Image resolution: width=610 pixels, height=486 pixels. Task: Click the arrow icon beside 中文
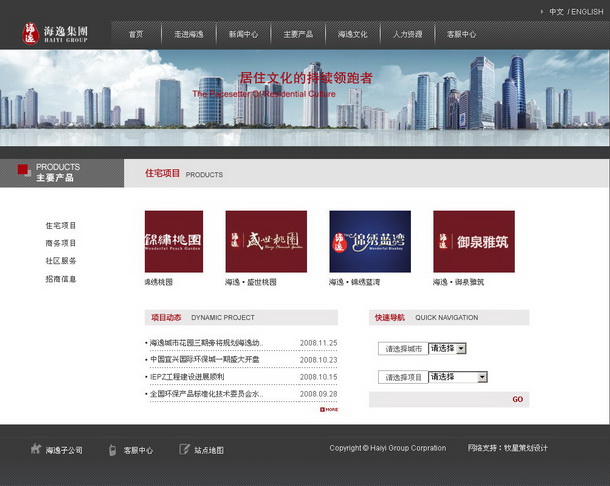pos(542,12)
